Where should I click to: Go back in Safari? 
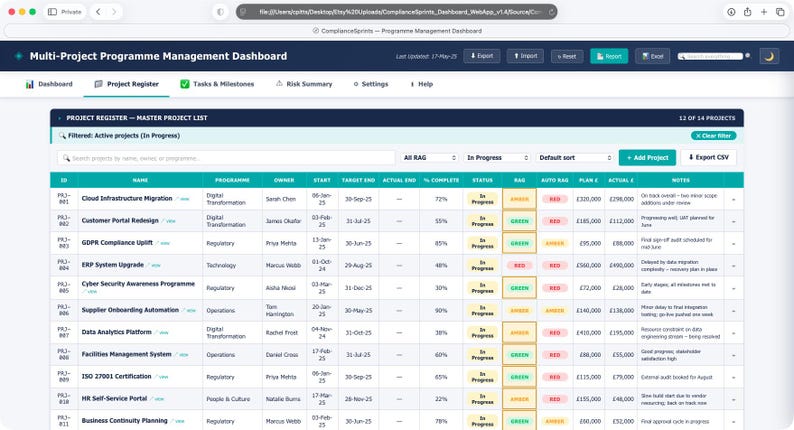(x=98, y=12)
